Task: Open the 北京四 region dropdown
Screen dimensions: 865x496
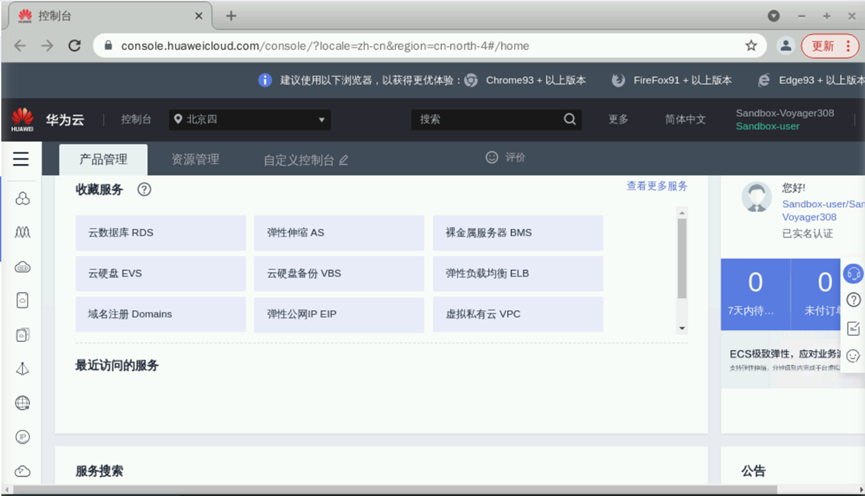Action: tap(250, 120)
